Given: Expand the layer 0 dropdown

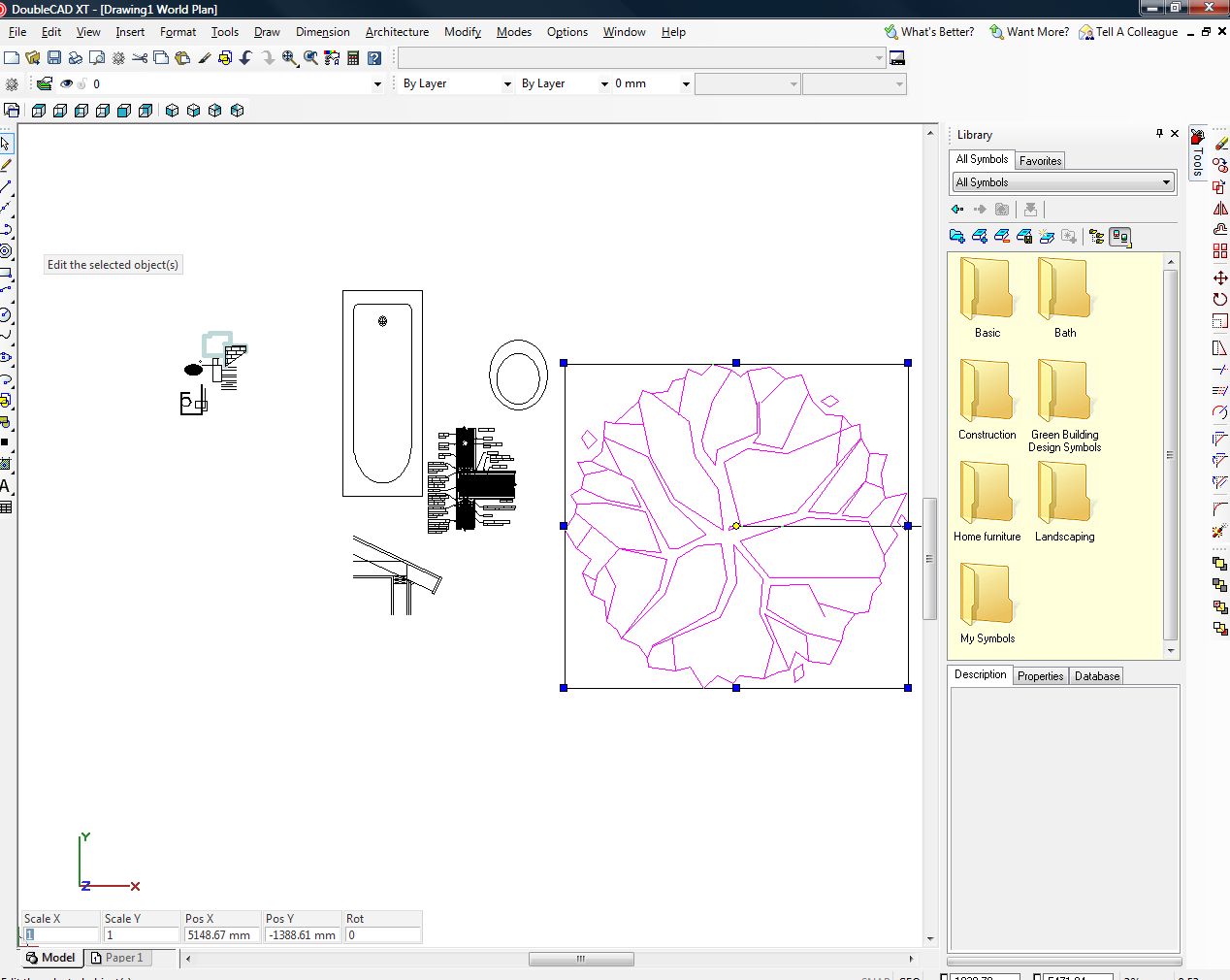Looking at the screenshot, I should (377, 84).
